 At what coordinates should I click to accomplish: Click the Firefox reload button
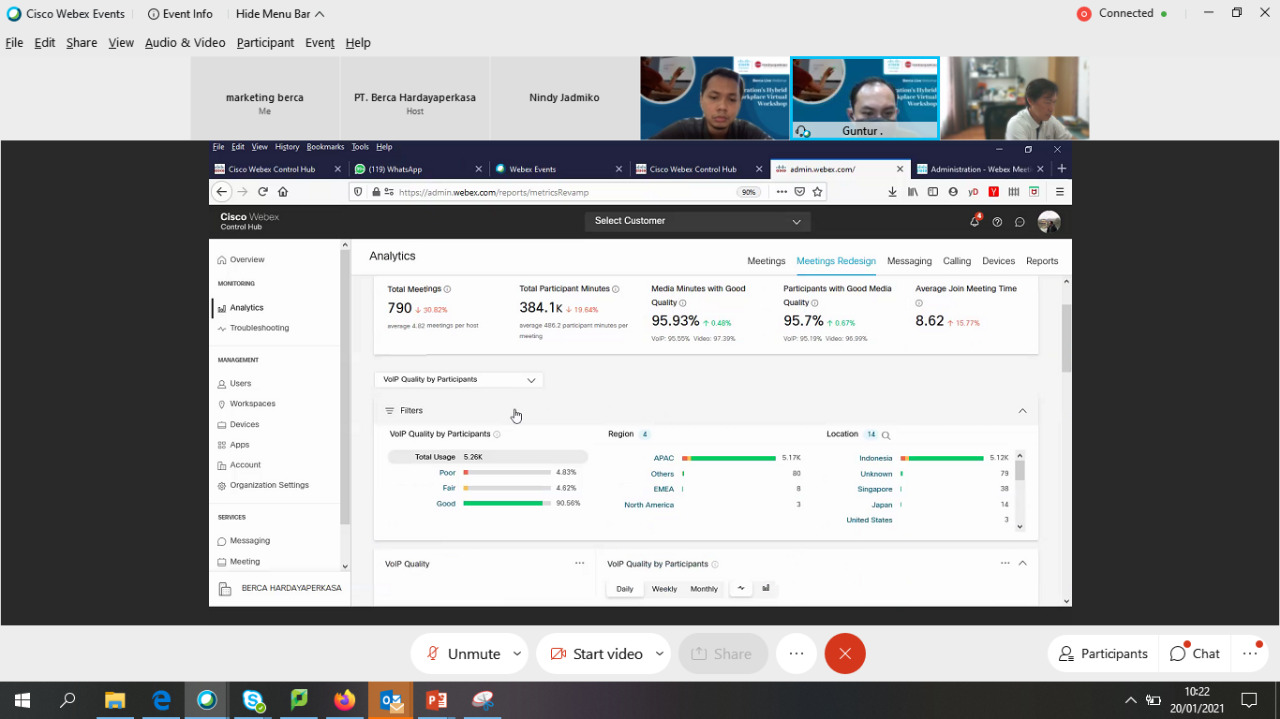point(263,192)
